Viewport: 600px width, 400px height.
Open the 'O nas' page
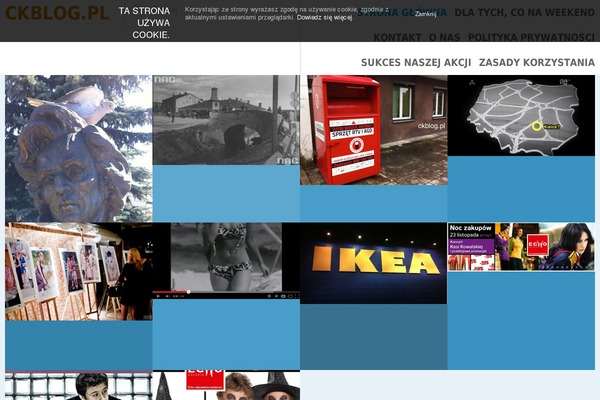pyautogui.click(x=445, y=38)
